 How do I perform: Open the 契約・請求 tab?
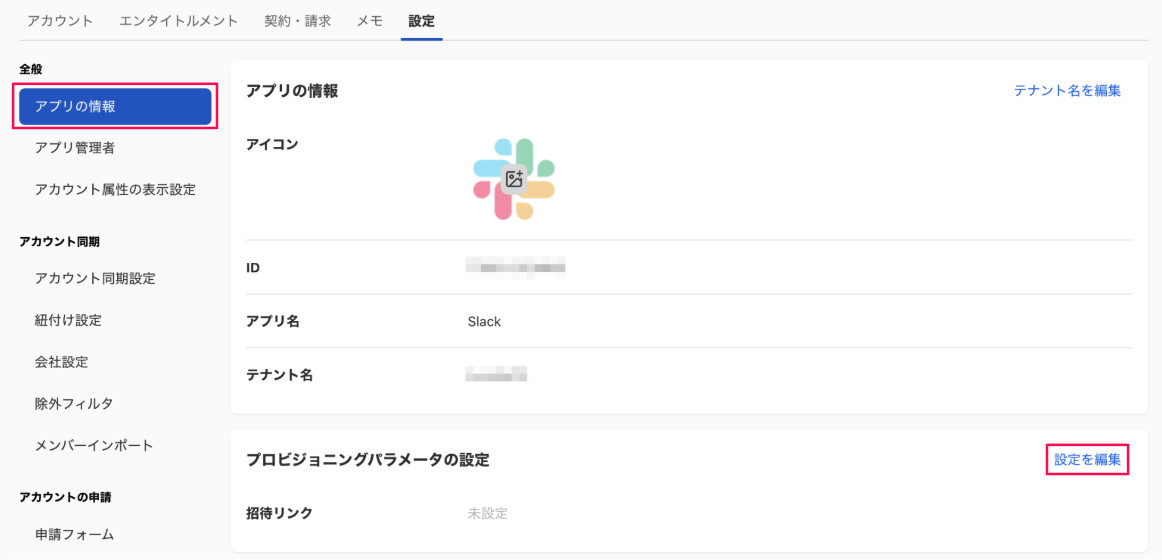pyautogui.click(x=297, y=21)
